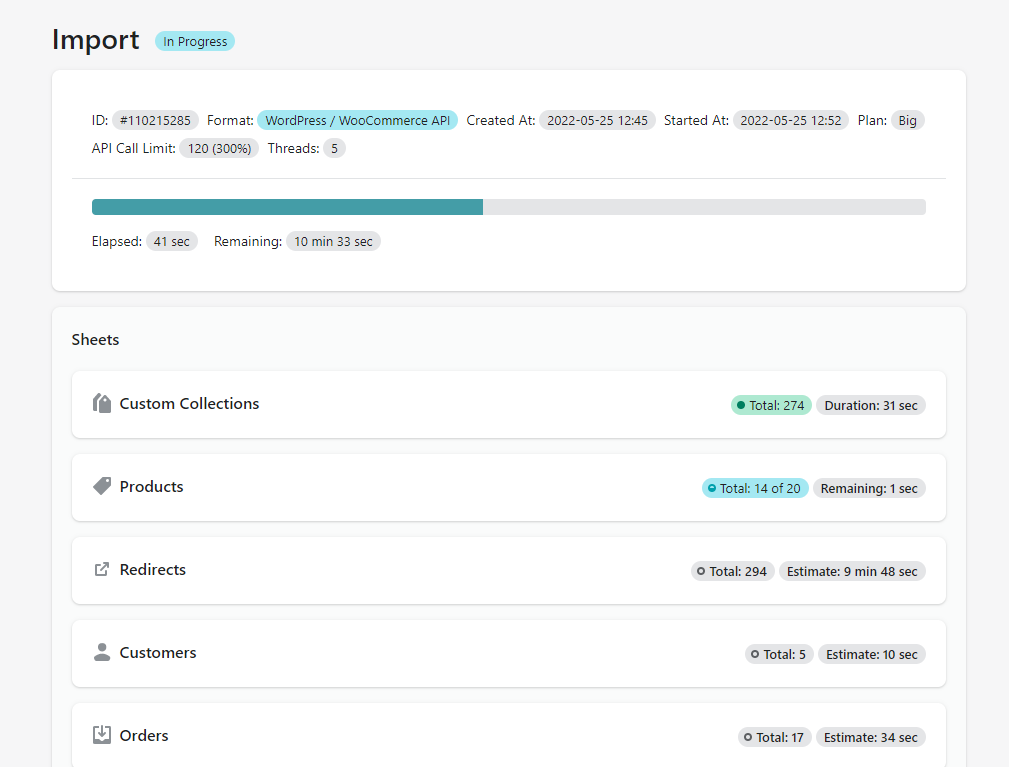Click the Redirects external-link icon
The height and width of the screenshot is (767, 1009).
(102, 569)
